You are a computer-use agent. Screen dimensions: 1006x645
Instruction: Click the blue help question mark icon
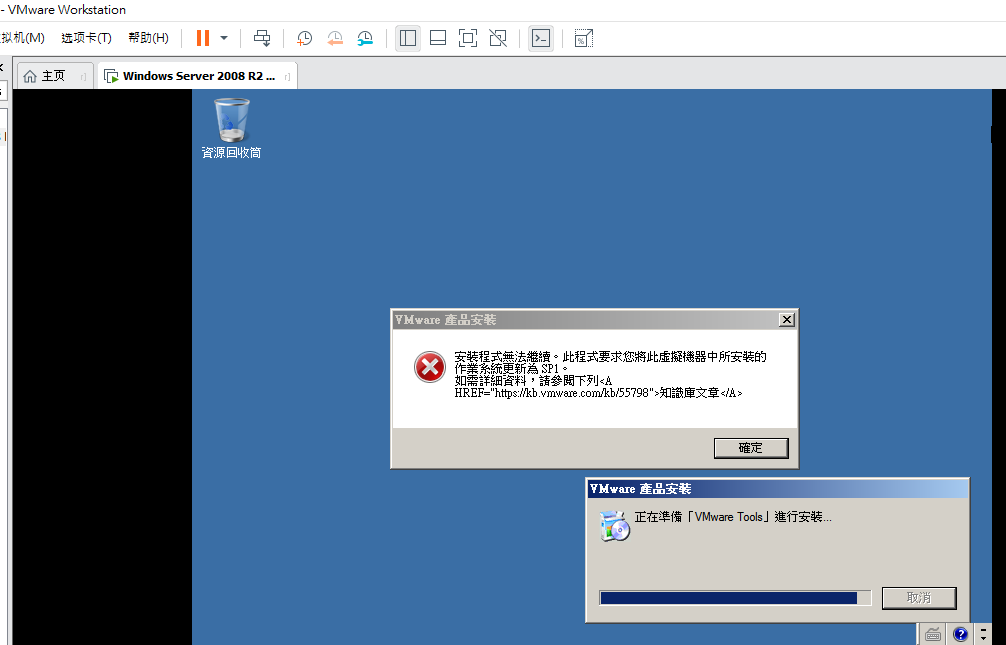[x=960, y=635]
